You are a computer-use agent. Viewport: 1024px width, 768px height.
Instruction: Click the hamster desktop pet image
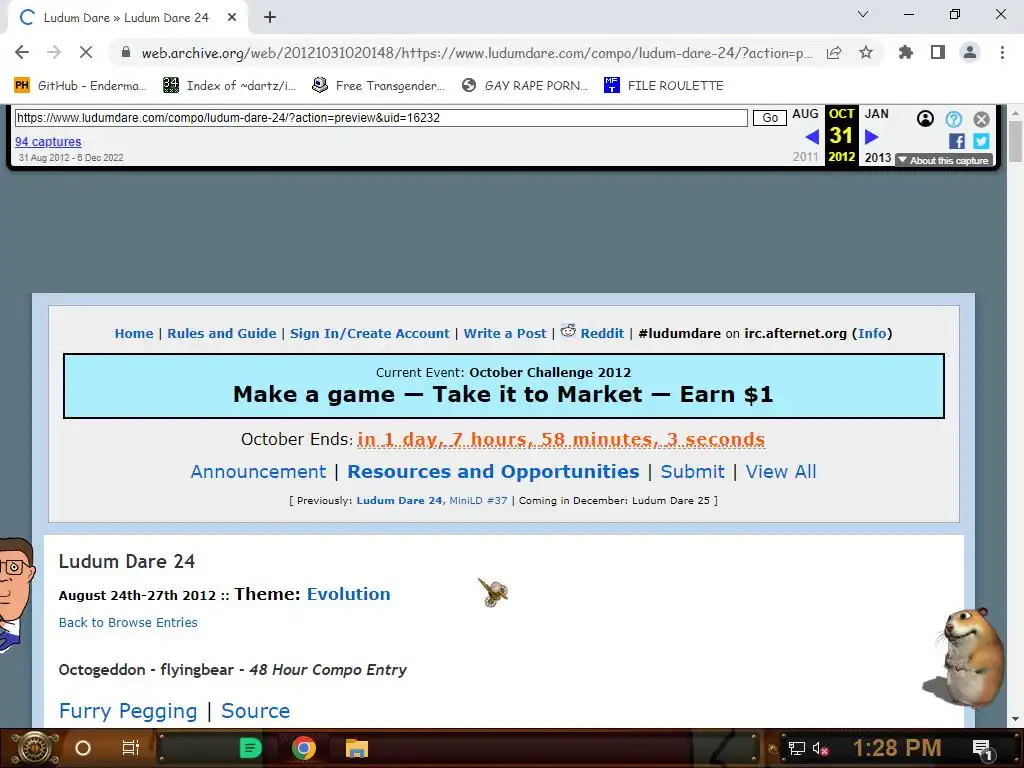tap(966, 658)
